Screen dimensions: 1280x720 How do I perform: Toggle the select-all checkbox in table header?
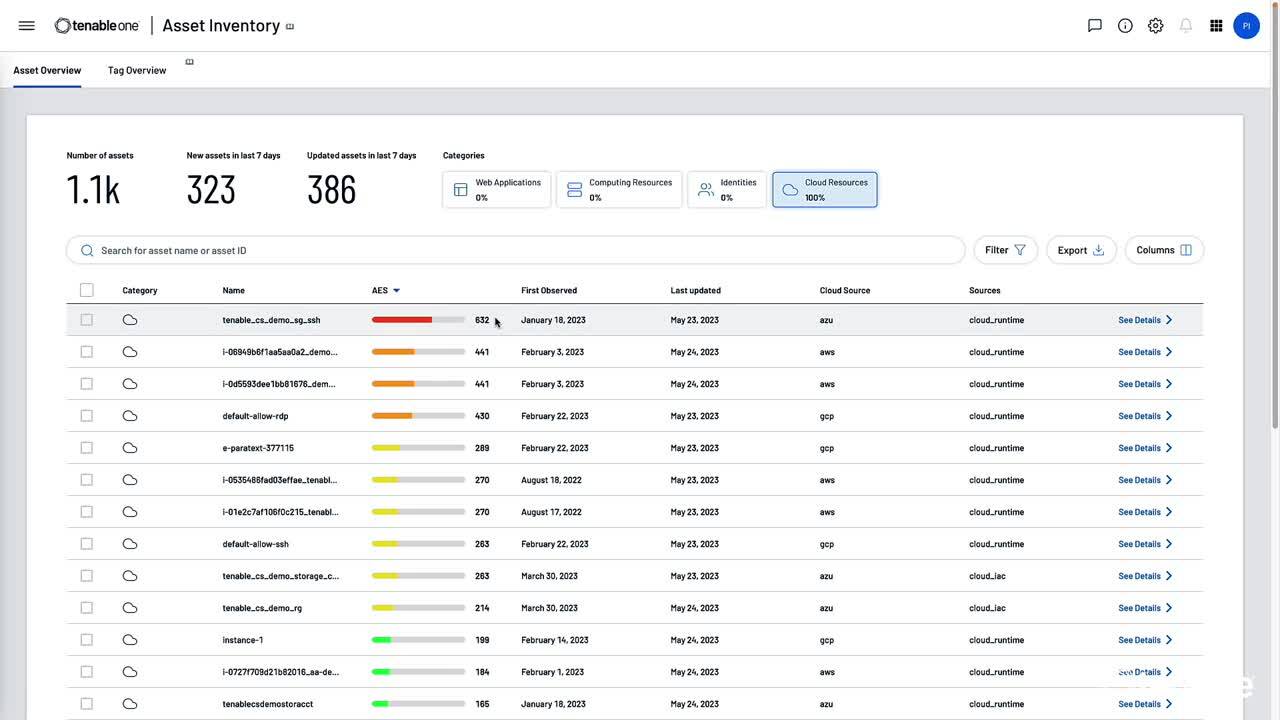pyautogui.click(x=87, y=290)
